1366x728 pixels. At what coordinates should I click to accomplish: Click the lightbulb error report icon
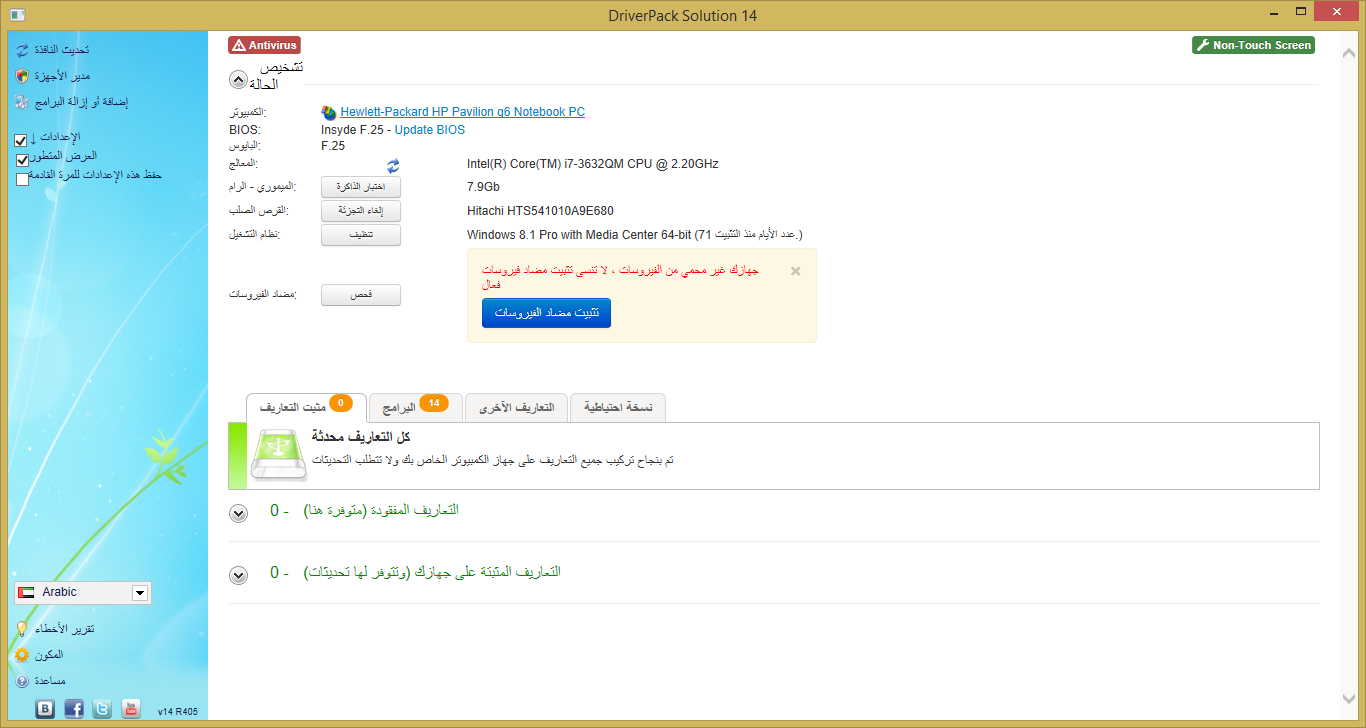[22, 629]
